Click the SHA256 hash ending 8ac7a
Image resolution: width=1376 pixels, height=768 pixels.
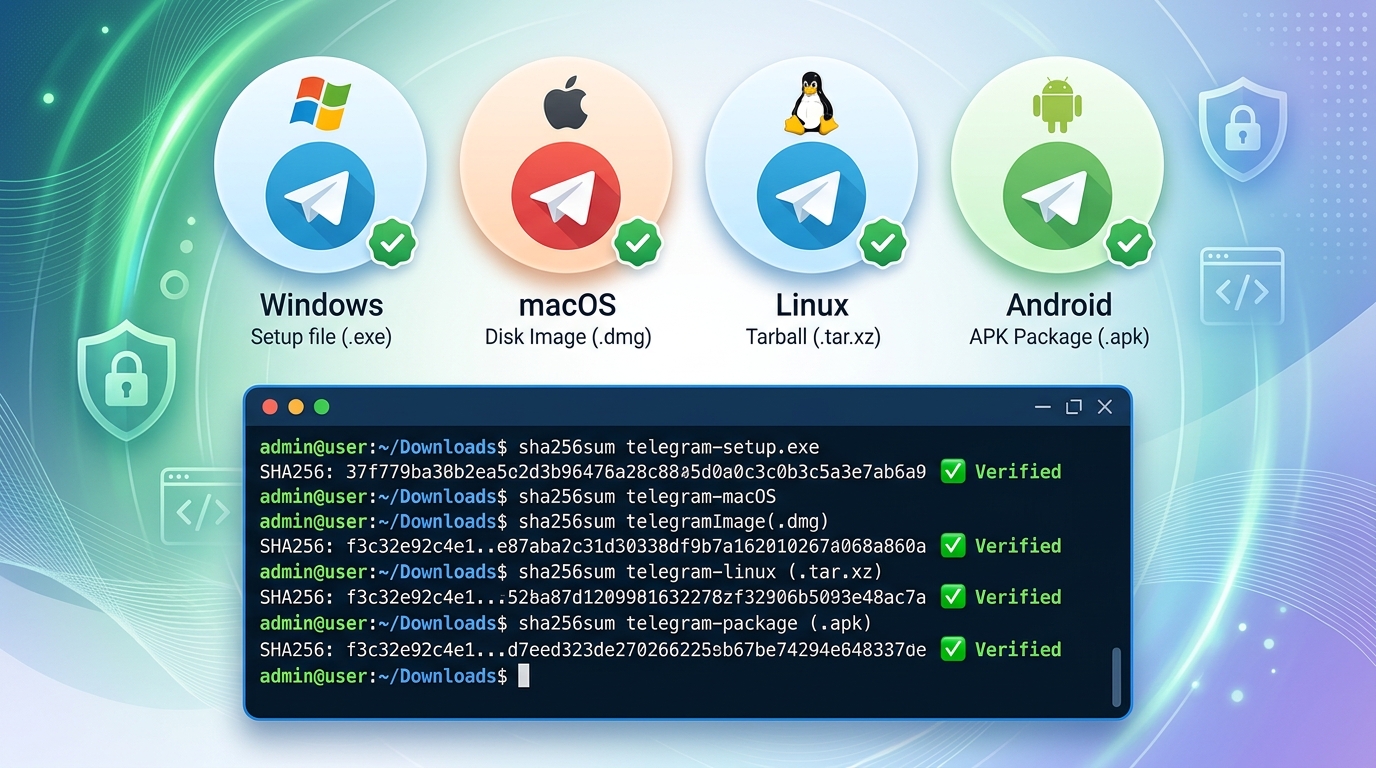point(636,597)
